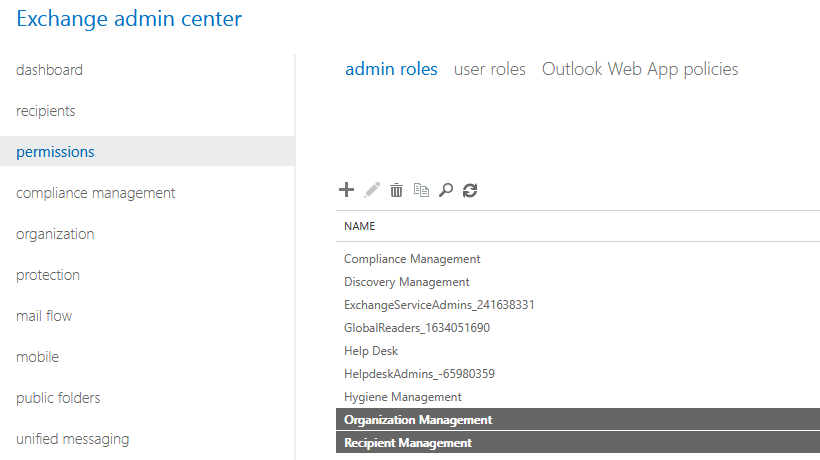Viewport: 820px width, 460px height.
Task: Open search with the magnifier icon
Action: (446, 190)
